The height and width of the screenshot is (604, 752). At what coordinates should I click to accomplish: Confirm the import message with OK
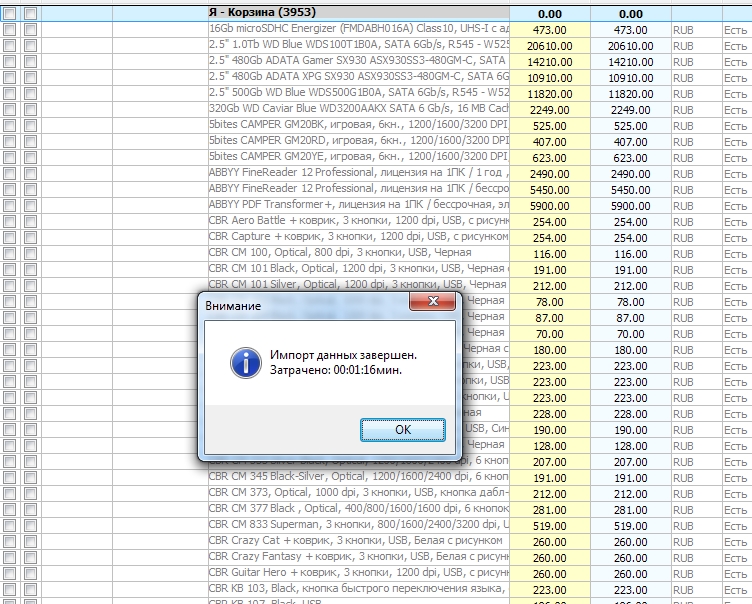click(403, 429)
